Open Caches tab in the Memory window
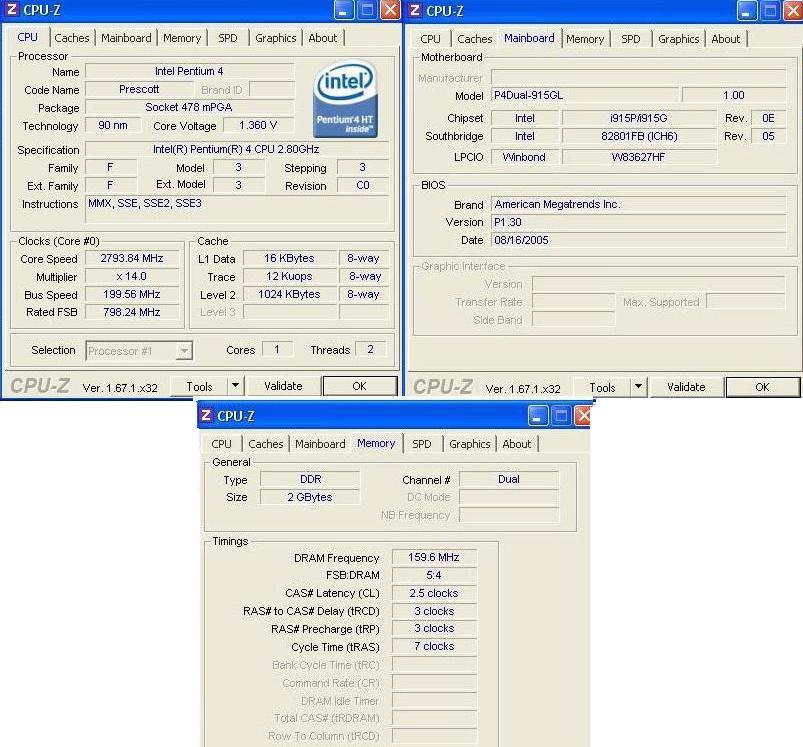Image resolution: width=803 pixels, height=747 pixels. pos(266,444)
